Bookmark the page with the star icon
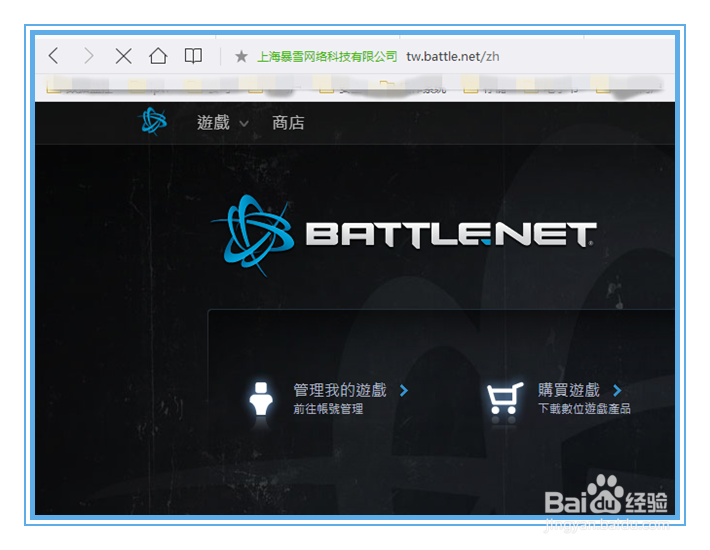The height and width of the screenshot is (550, 710). pos(241,57)
